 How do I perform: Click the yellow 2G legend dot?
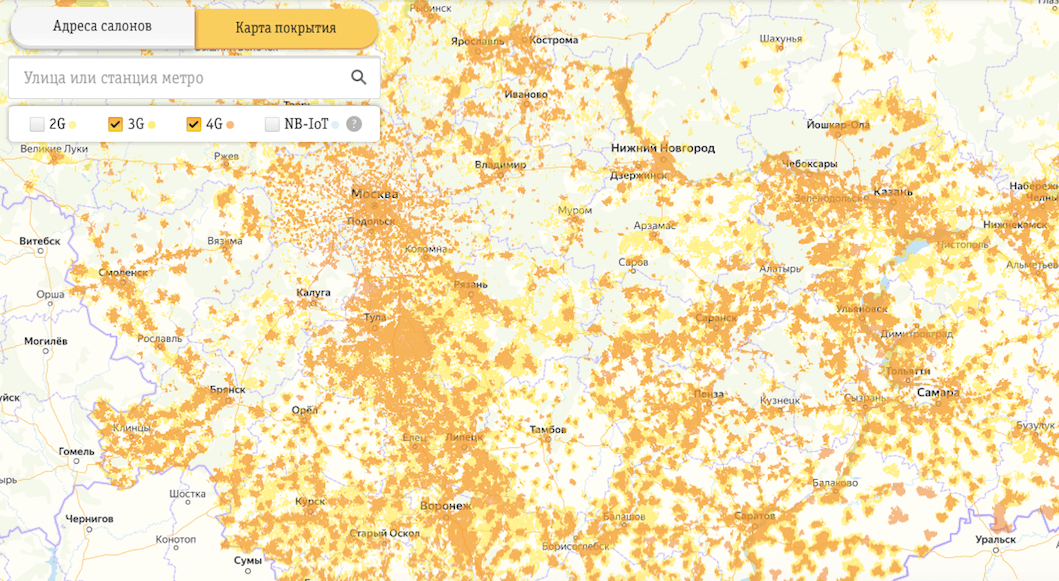coord(73,125)
